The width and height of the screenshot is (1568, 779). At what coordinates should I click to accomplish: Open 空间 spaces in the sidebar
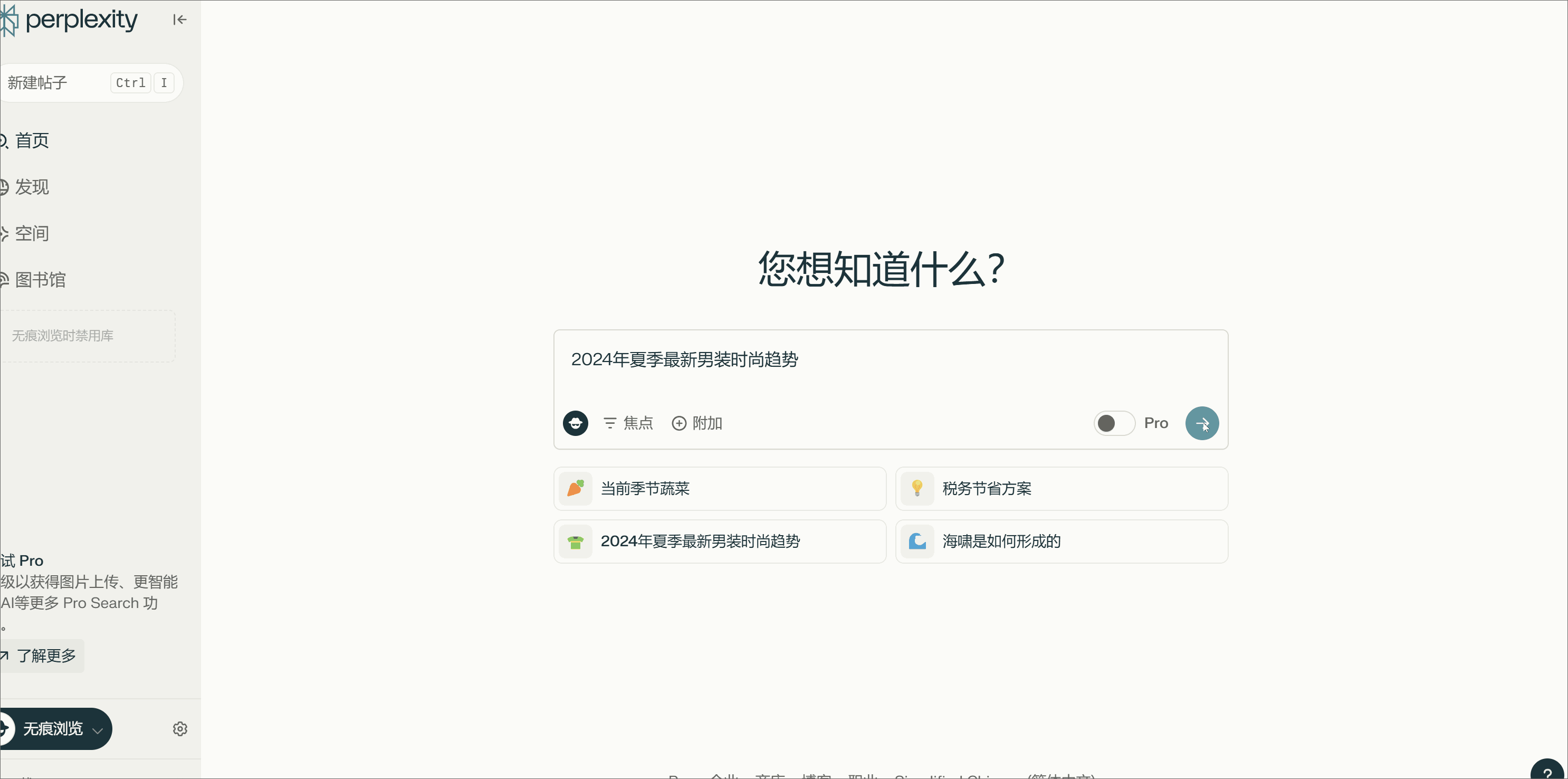point(32,233)
